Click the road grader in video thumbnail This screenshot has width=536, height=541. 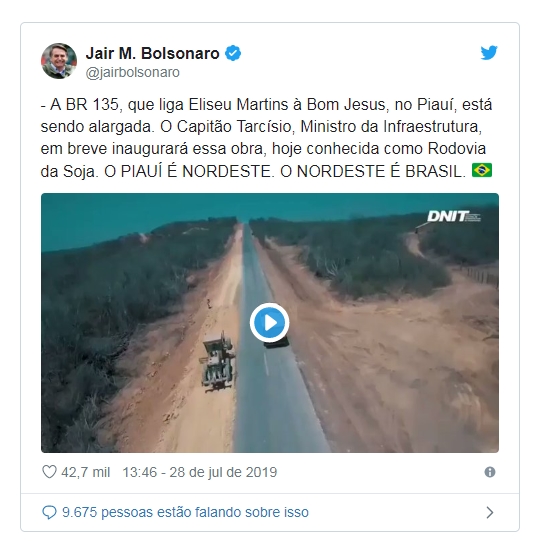click(x=218, y=361)
